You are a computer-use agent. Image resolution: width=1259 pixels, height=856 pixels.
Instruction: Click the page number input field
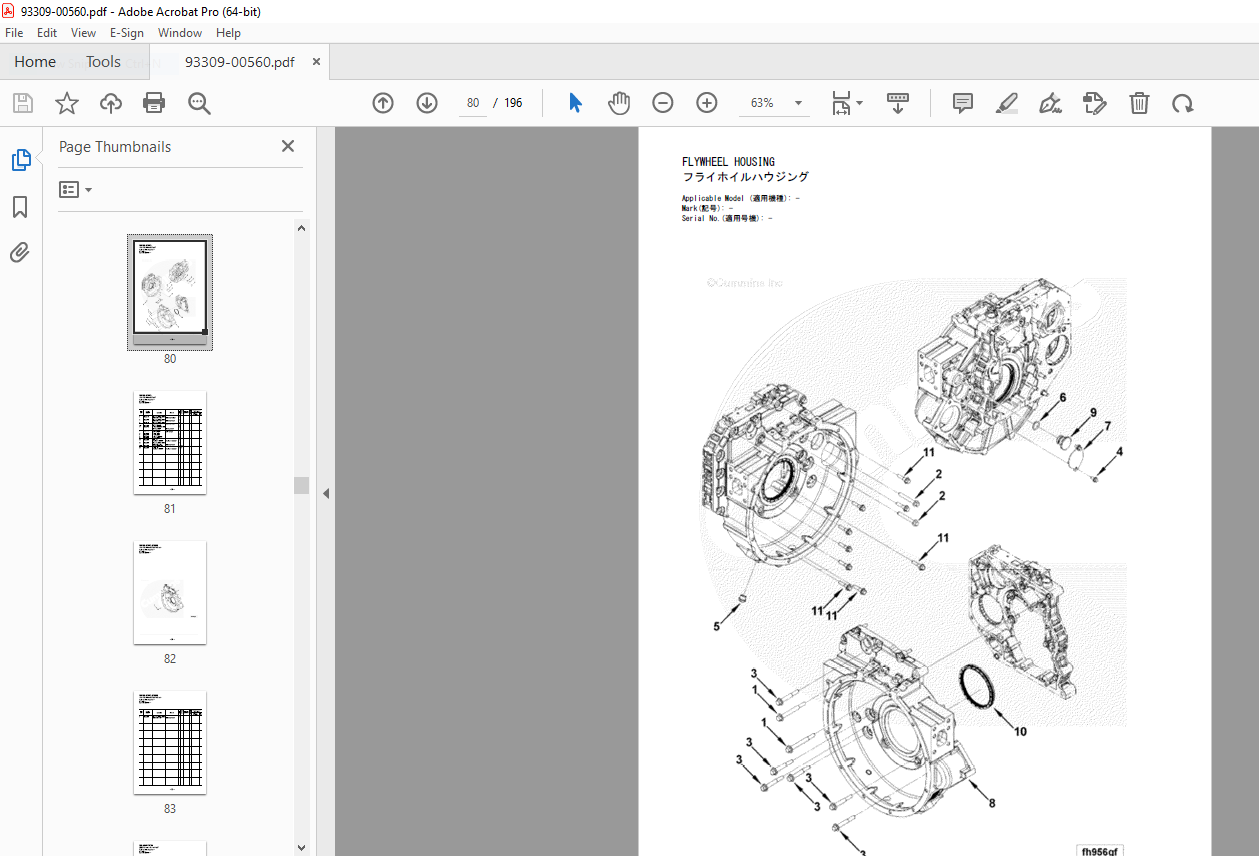point(473,103)
